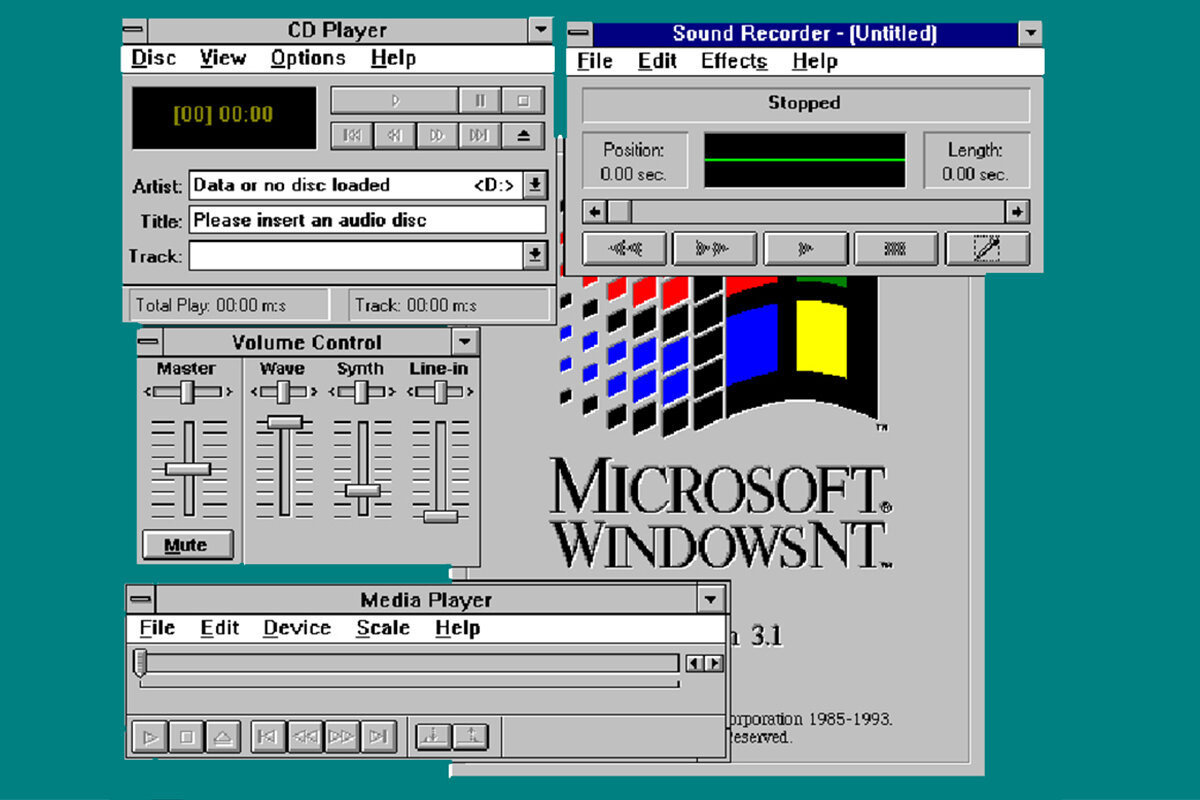Stop button in Media Player
This screenshot has width=1200, height=800.
186,738
